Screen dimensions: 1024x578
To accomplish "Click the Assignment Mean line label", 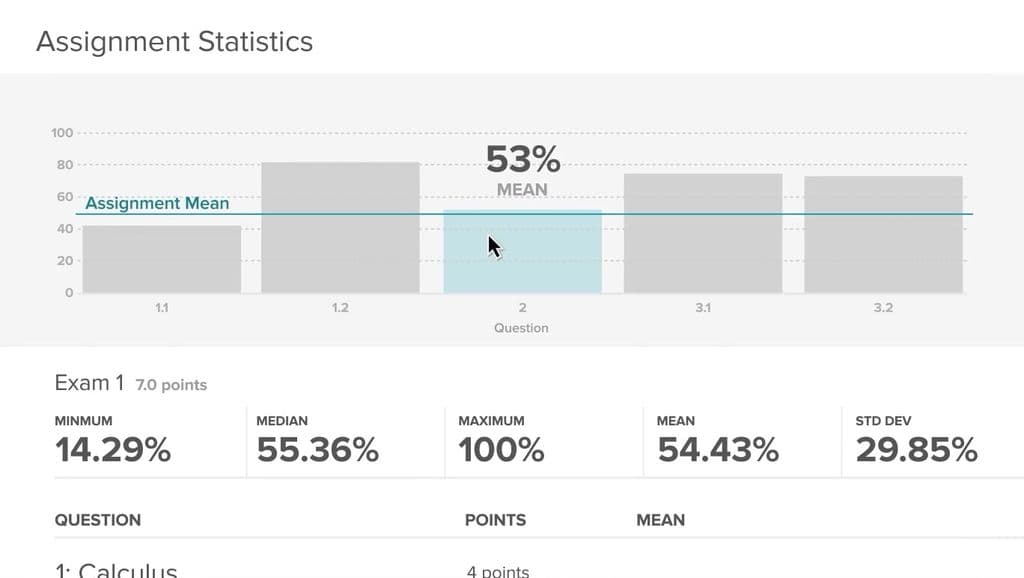I will click(157, 203).
